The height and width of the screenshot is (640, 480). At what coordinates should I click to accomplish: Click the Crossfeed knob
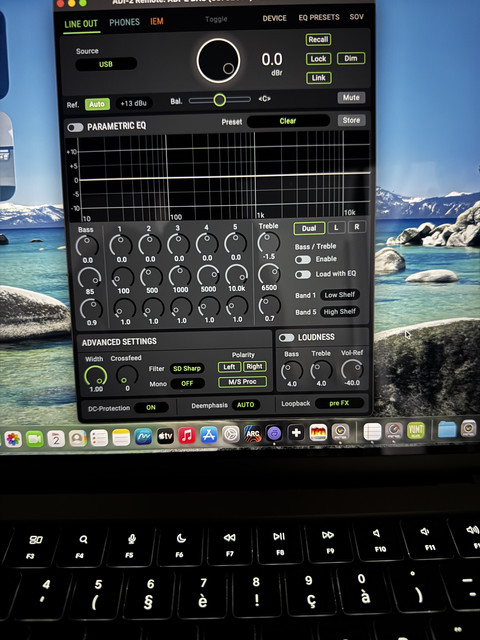tap(127, 375)
